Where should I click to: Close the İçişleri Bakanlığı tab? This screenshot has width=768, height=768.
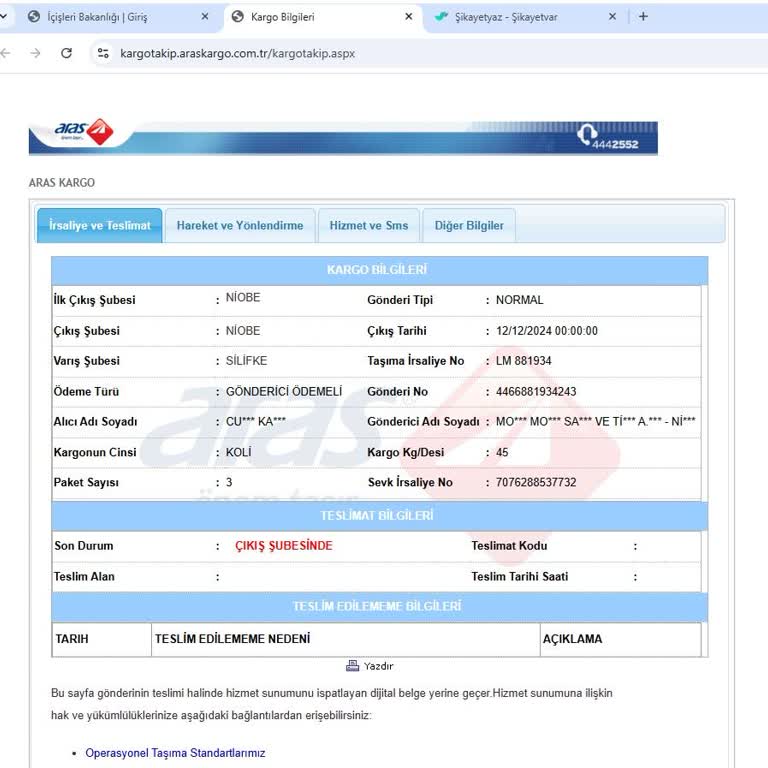(205, 17)
